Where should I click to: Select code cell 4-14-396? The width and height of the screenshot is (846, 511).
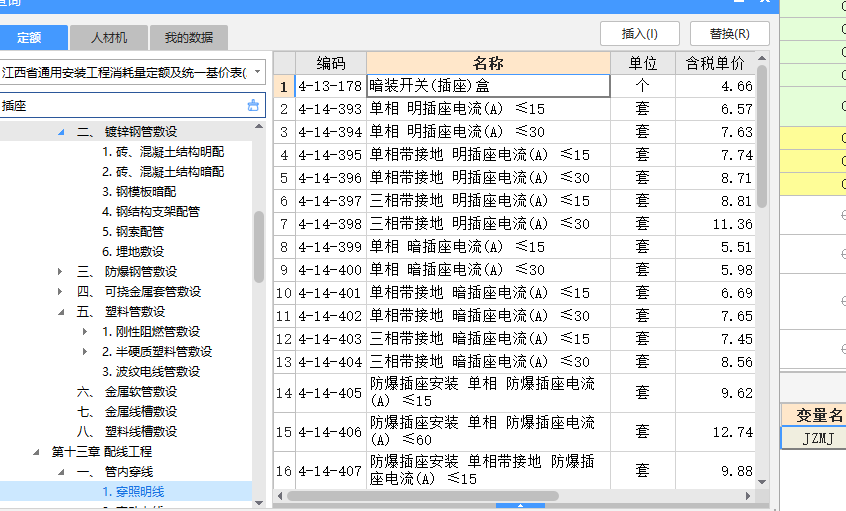click(x=331, y=178)
